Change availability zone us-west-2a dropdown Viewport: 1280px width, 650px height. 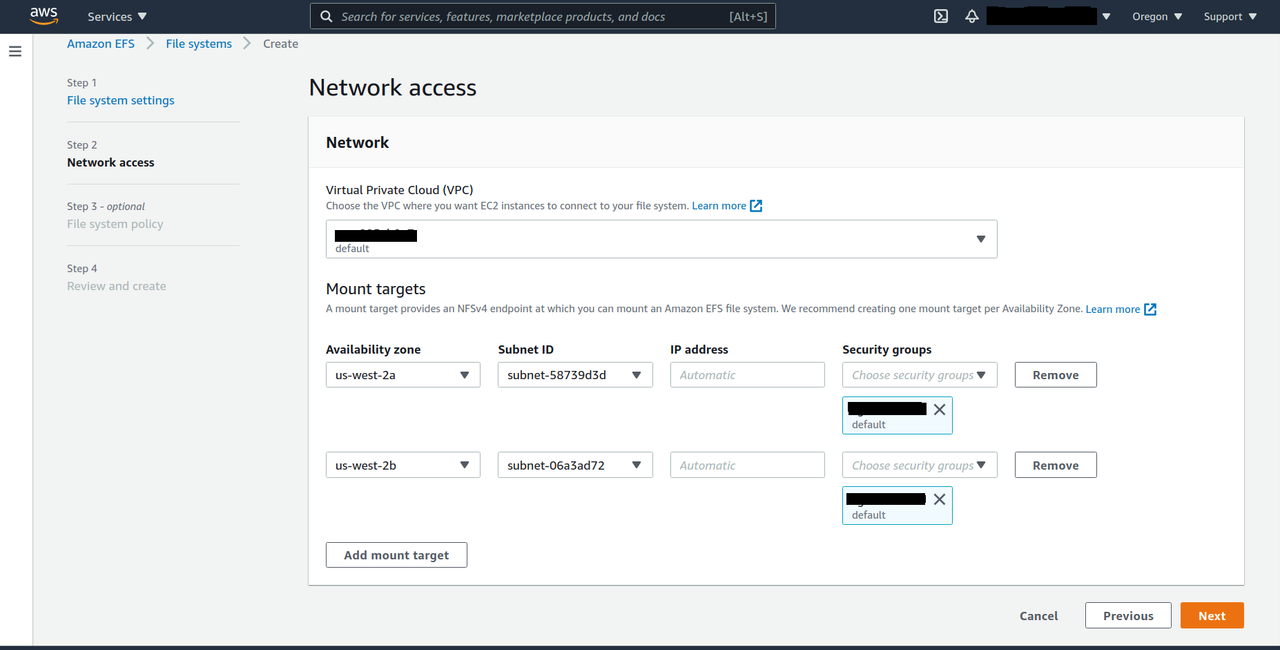403,375
